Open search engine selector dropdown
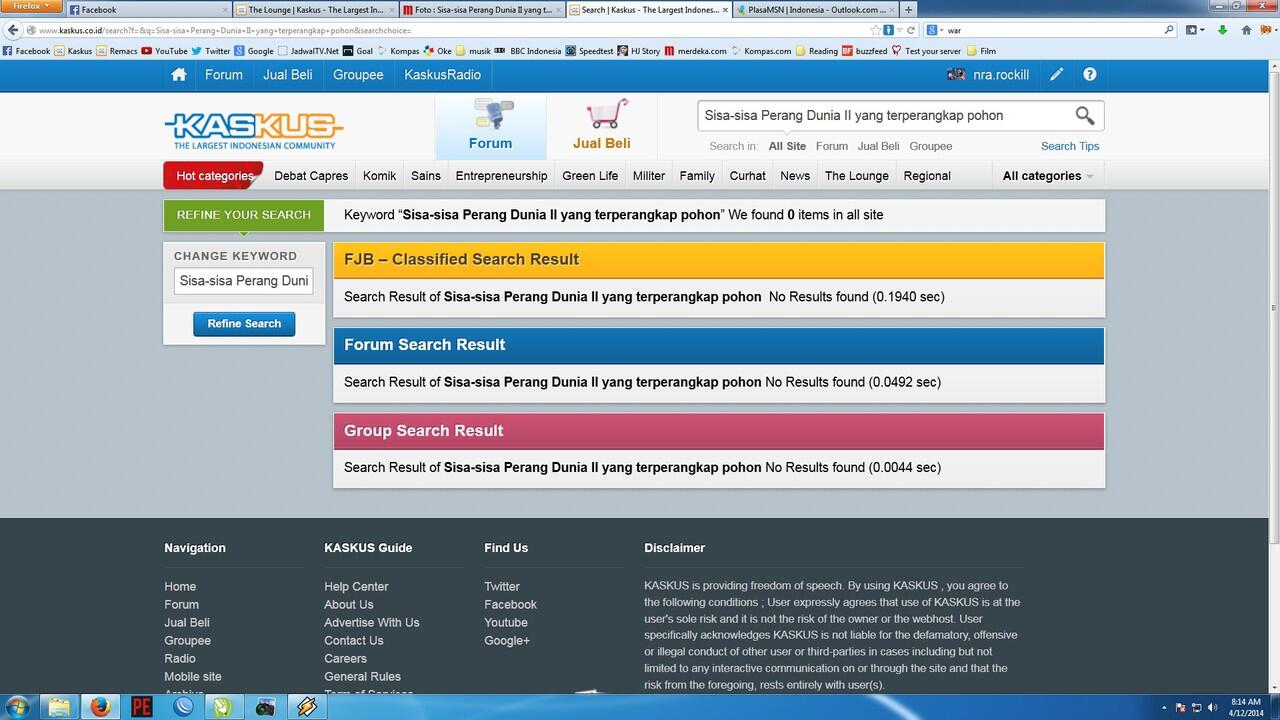The width and height of the screenshot is (1280, 720). click(935, 30)
